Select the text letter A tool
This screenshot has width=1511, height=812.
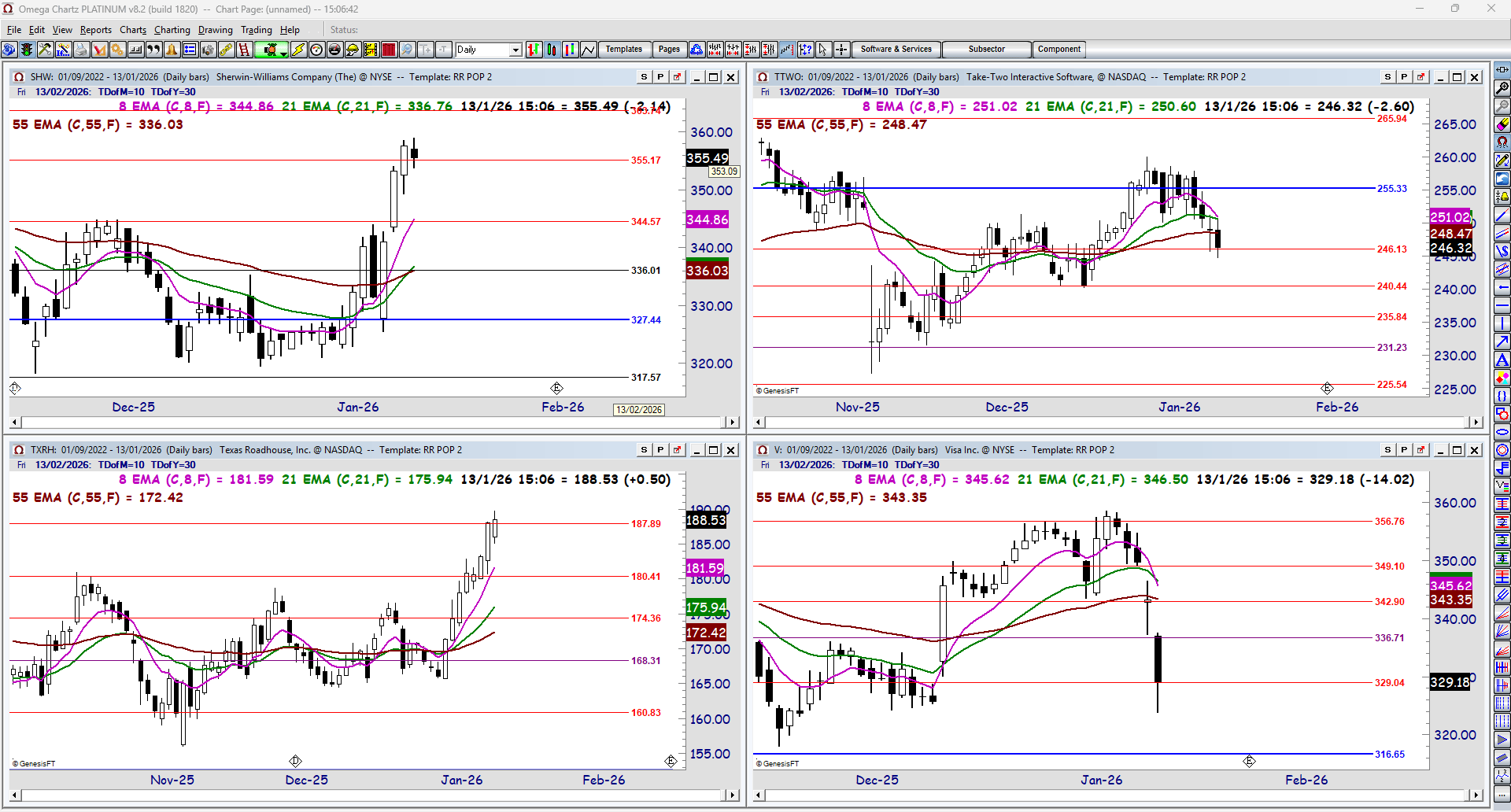1502,360
